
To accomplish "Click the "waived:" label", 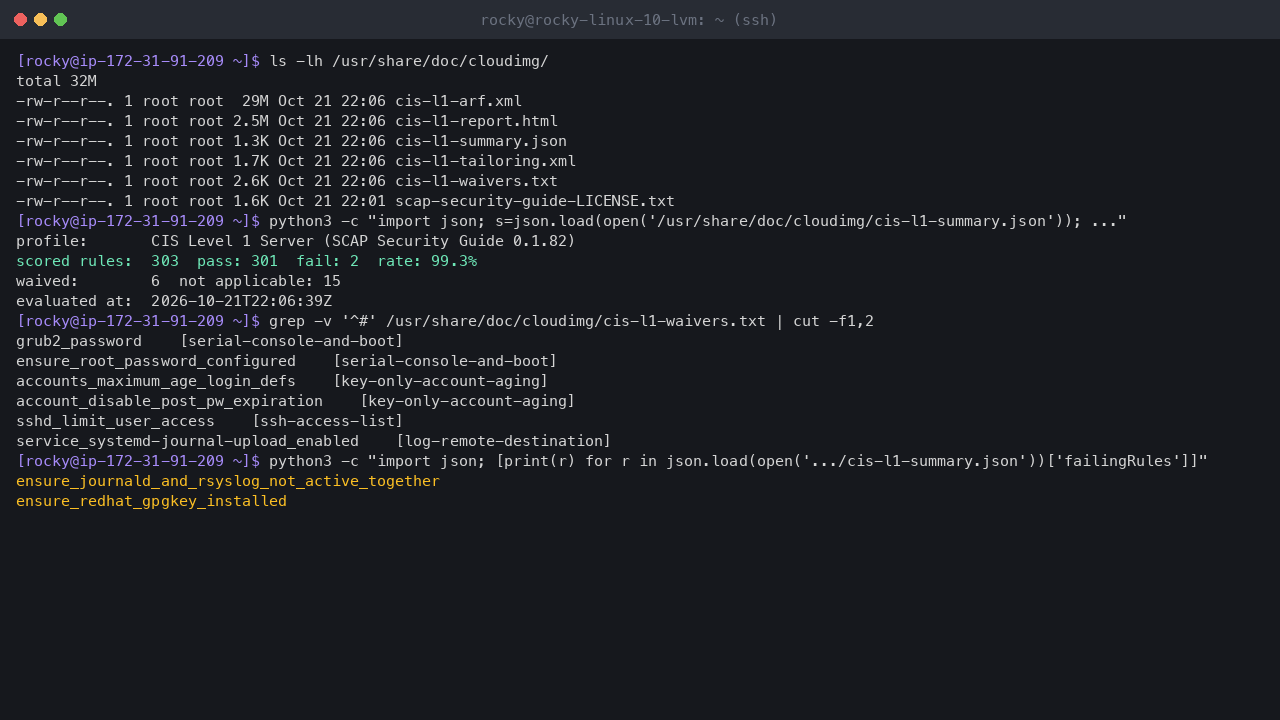I will (47, 281).
